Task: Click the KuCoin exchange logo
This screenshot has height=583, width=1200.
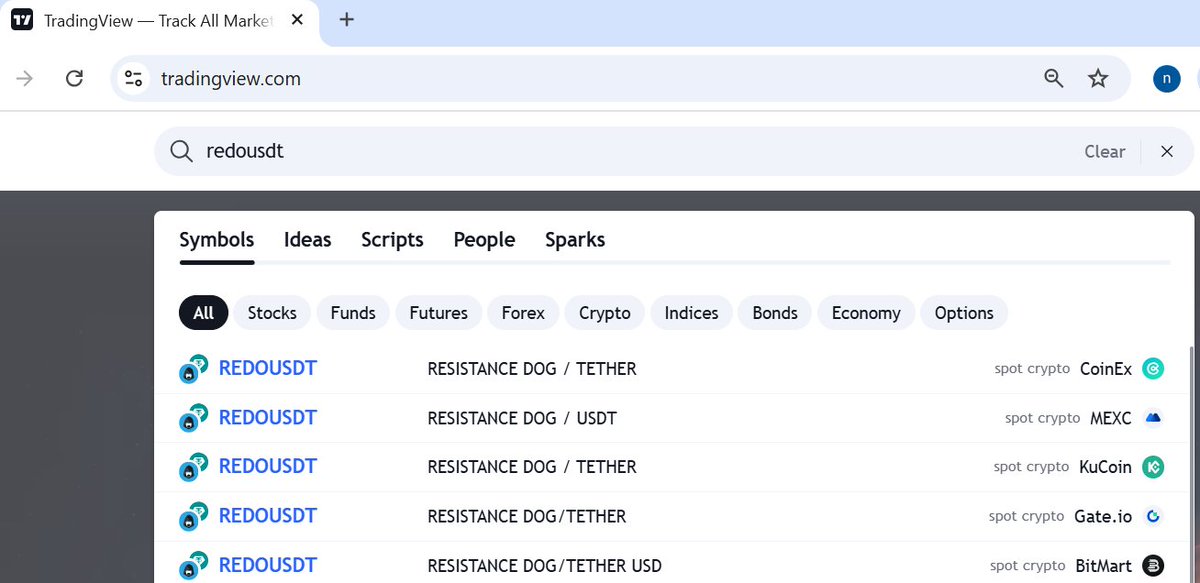Action: [1152, 467]
